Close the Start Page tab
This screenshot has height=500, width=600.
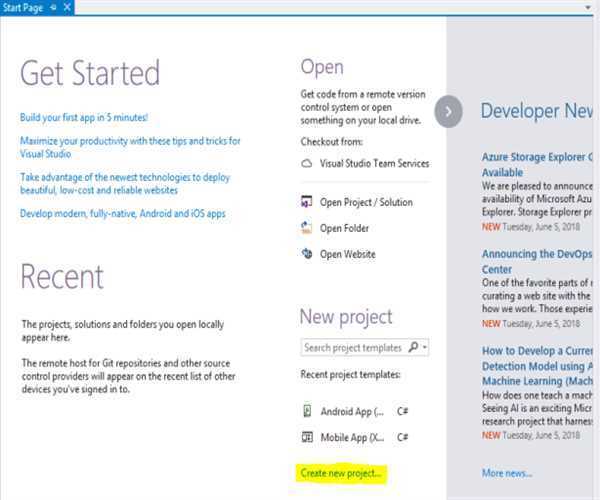[67, 7]
